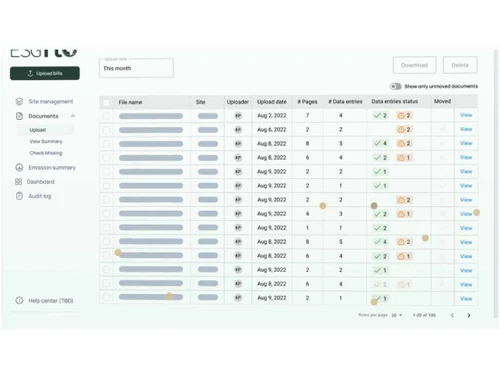The width and height of the screenshot is (500, 375).
Task: Open the View Summary submenu item
Action: 46,141
